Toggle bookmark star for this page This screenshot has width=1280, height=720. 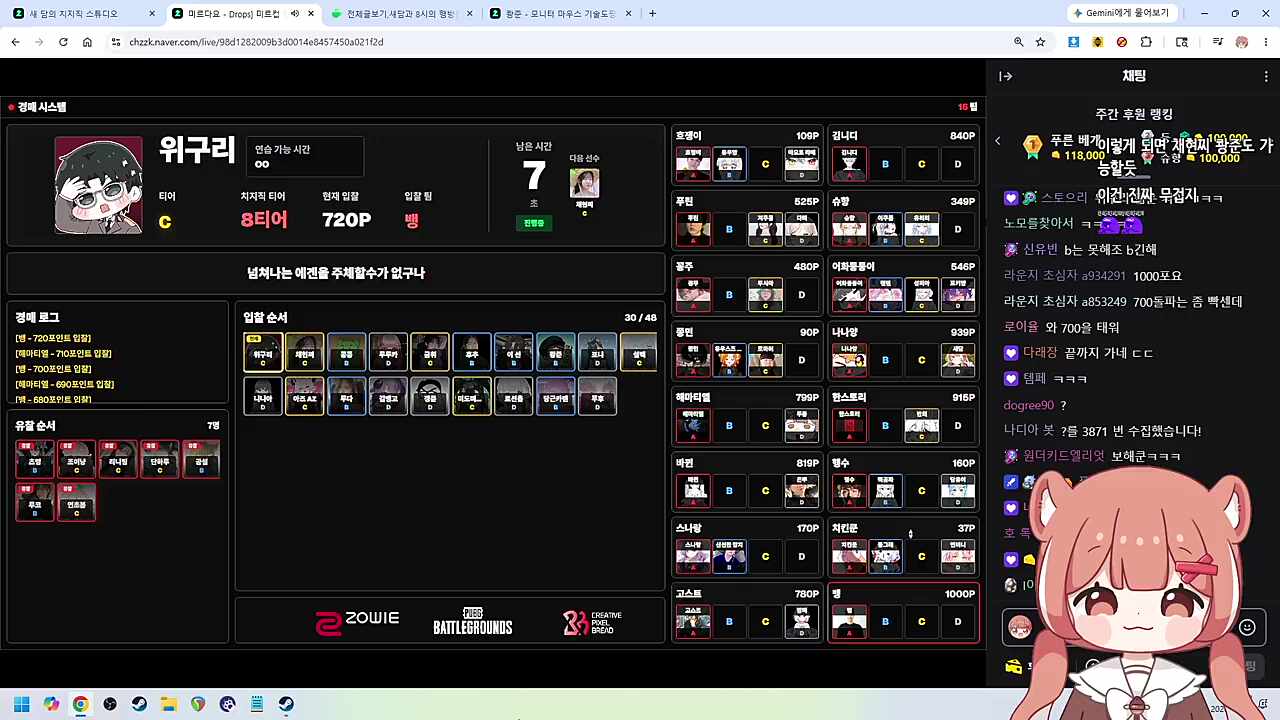(1040, 42)
